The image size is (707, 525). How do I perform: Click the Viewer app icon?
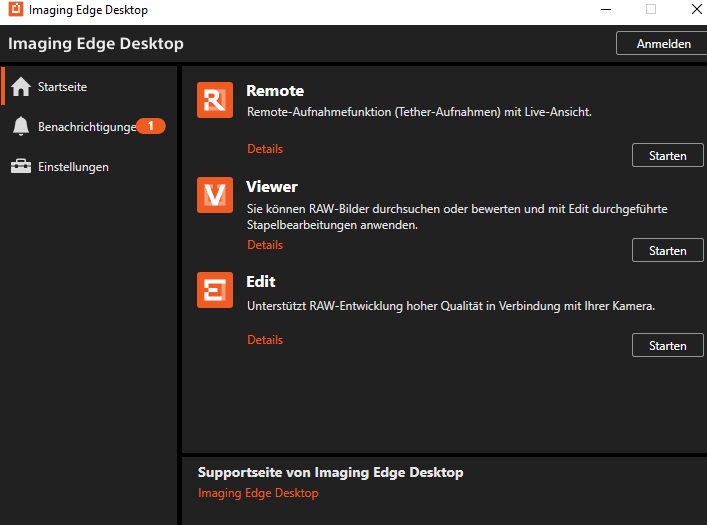(215, 195)
